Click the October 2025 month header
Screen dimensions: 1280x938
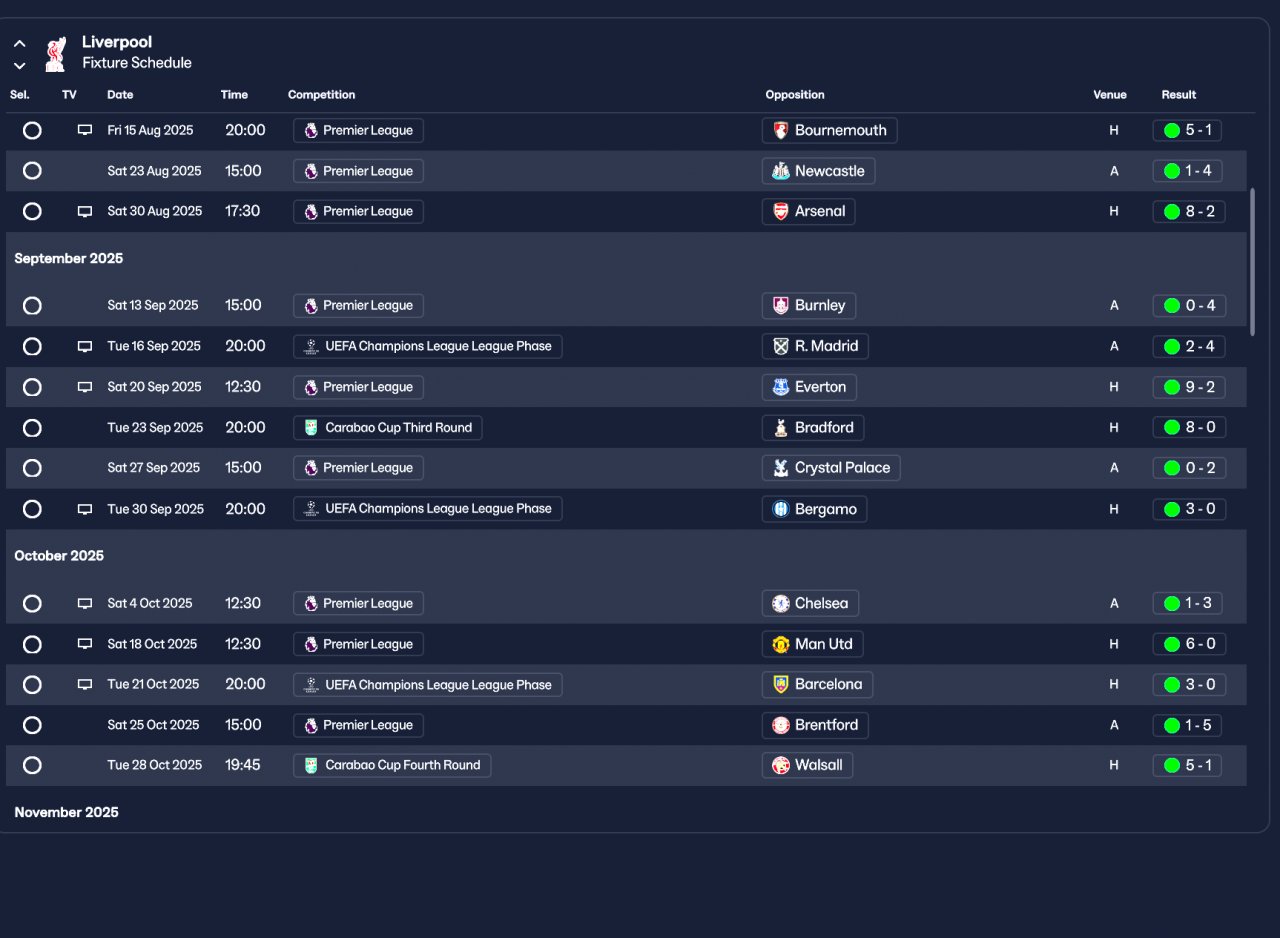point(59,556)
